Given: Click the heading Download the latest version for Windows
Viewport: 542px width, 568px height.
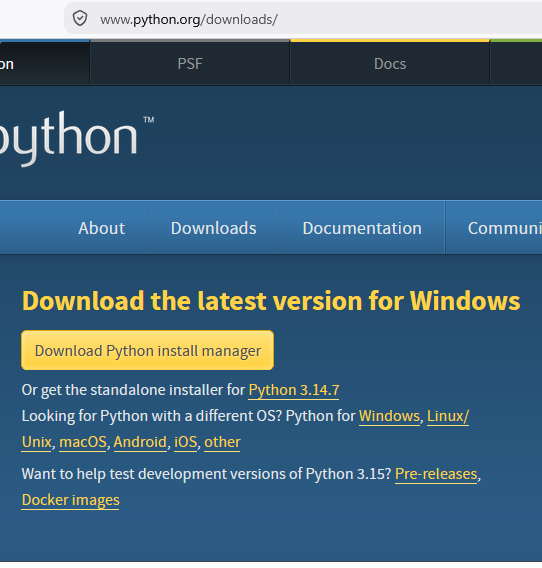Looking at the screenshot, I should click(x=271, y=301).
